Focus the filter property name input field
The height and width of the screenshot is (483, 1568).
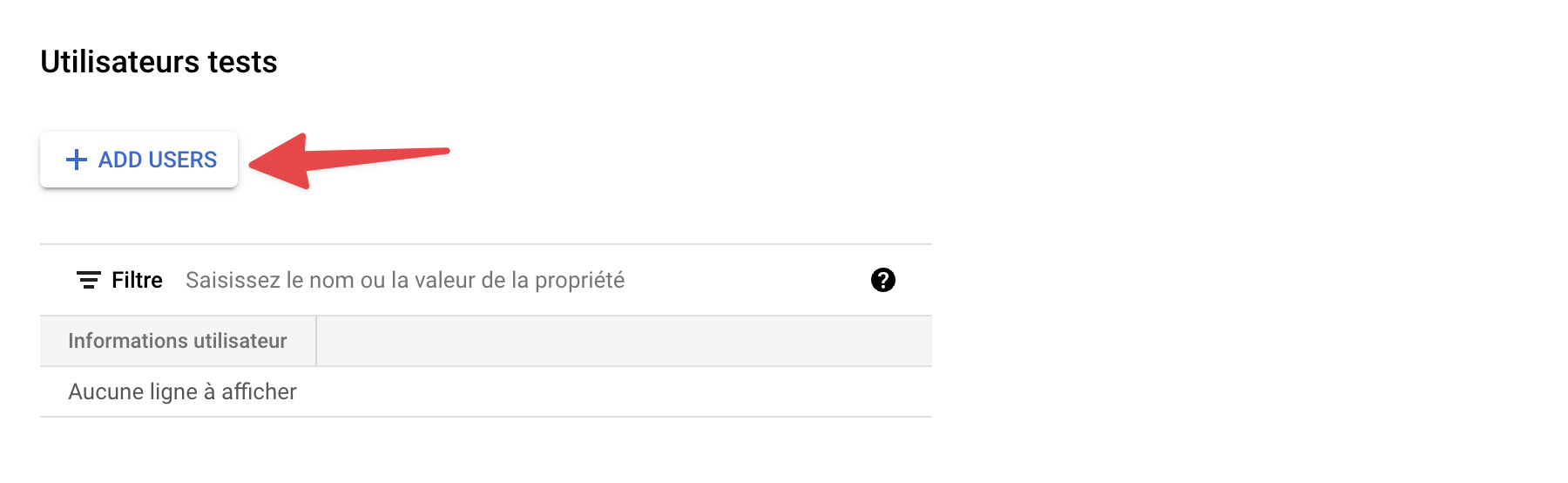click(523, 280)
